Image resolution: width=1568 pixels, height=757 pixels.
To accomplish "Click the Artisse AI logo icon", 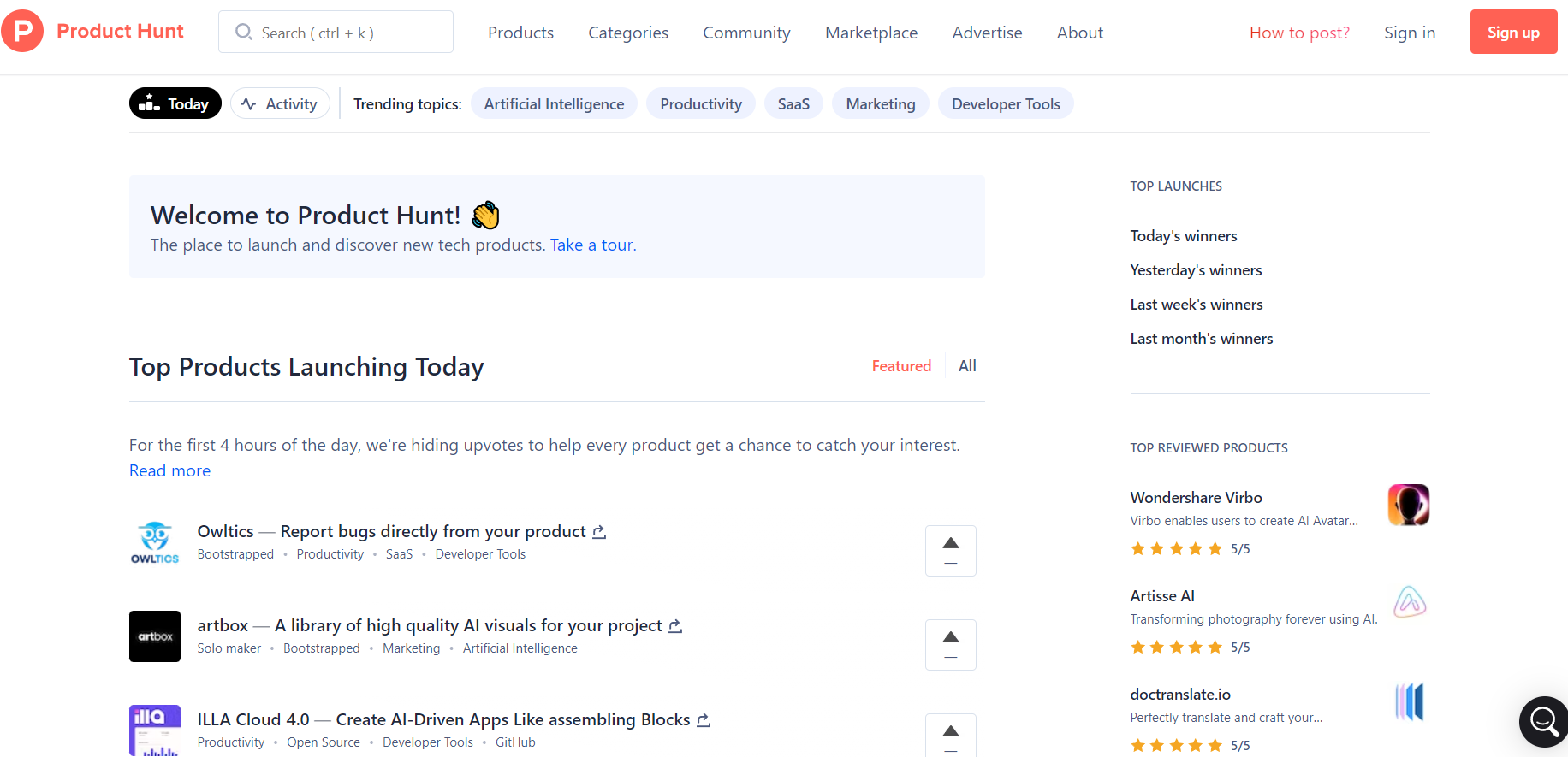I will (x=1409, y=603).
